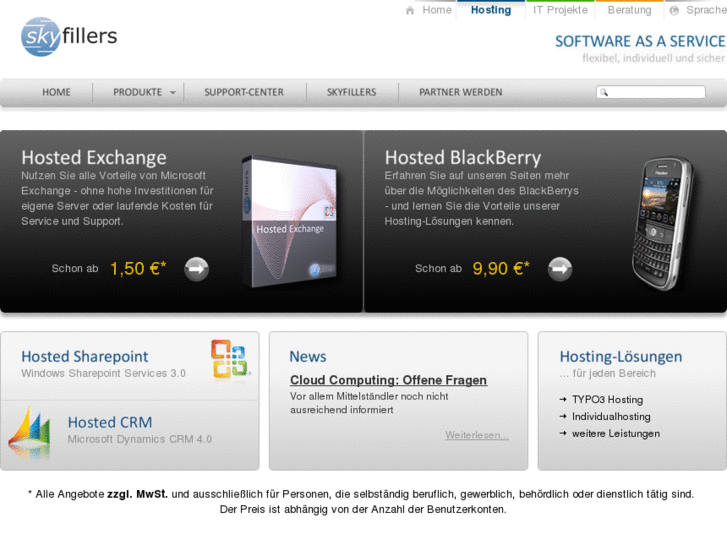
Task: Click Windows Sharepoint Services 3.0 subtitle
Action: pos(103,373)
